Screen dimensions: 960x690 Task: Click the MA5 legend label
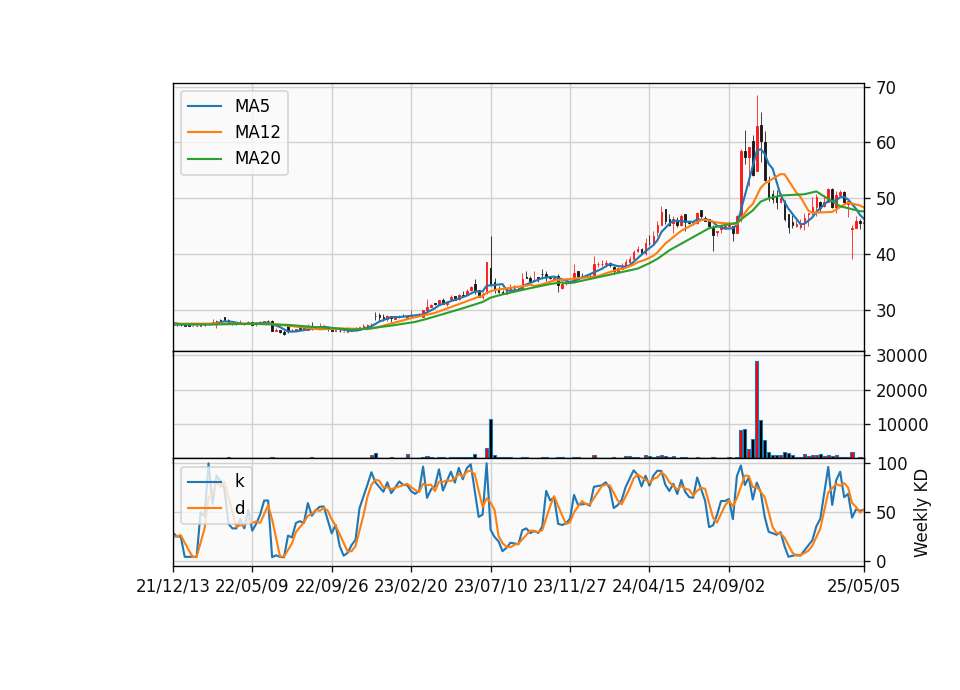point(252,106)
